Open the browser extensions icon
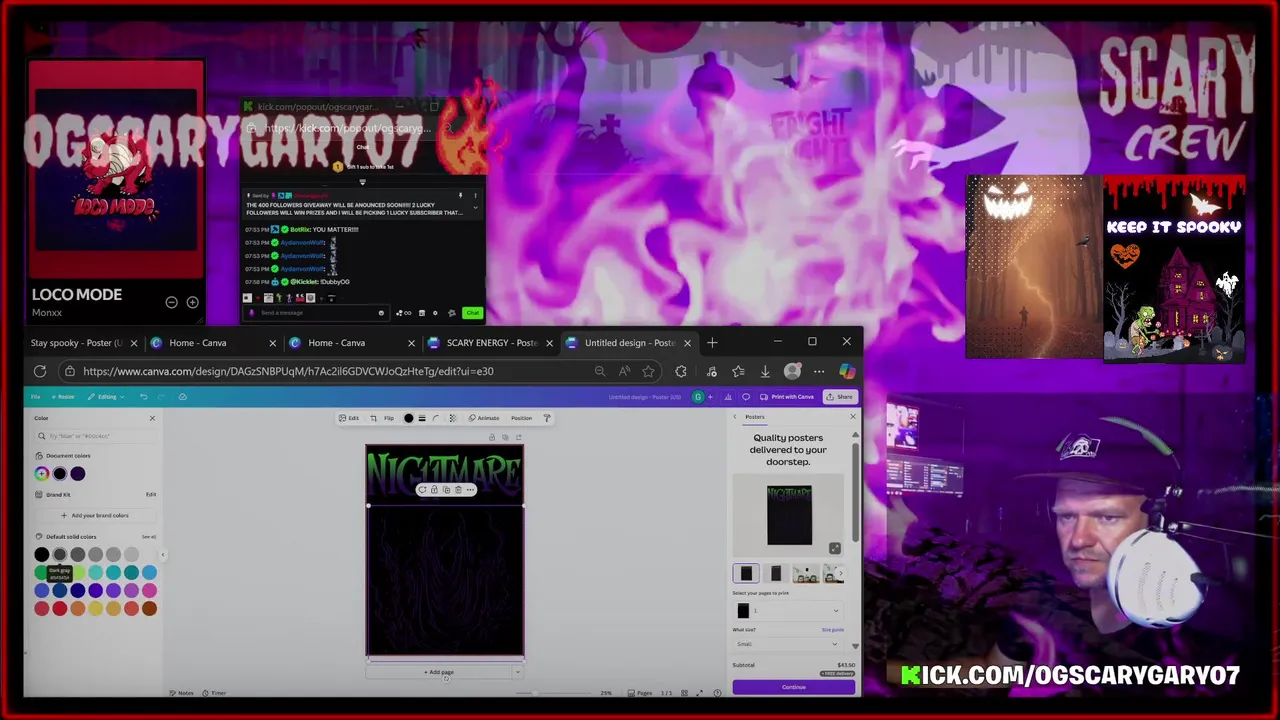Viewport: 1280px width, 720px height. click(681, 371)
